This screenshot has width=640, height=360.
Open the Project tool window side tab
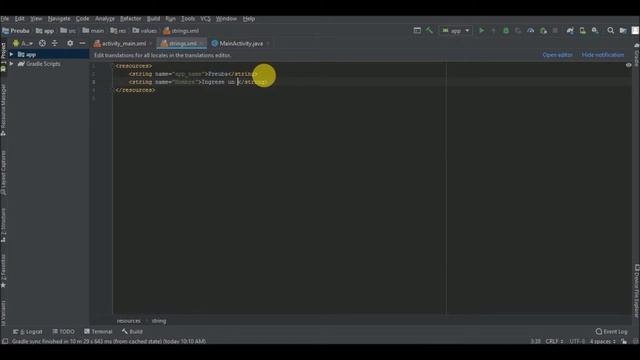click(x=3, y=56)
